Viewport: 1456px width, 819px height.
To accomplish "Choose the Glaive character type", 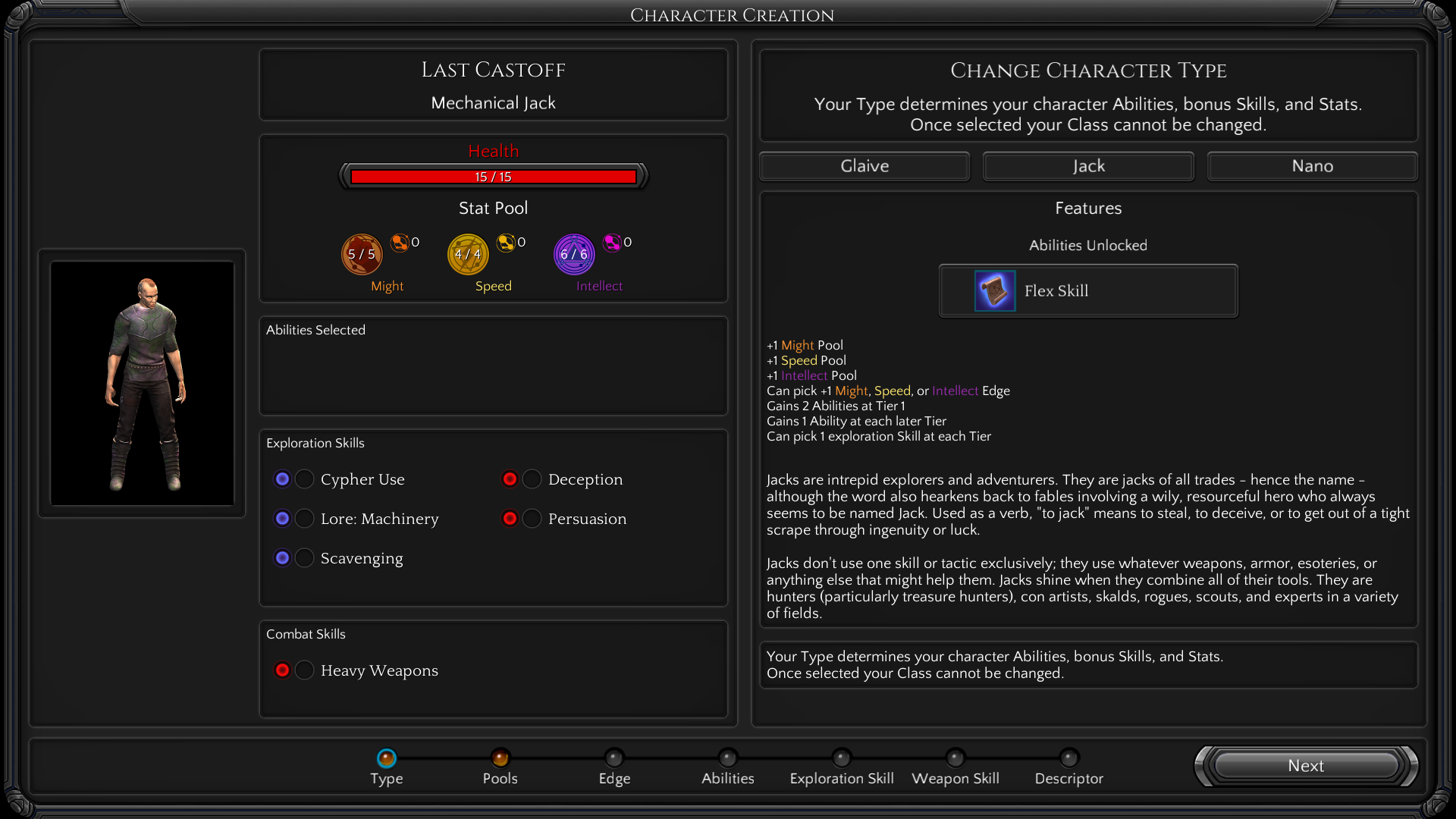I will pyautogui.click(x=864, y=166).
